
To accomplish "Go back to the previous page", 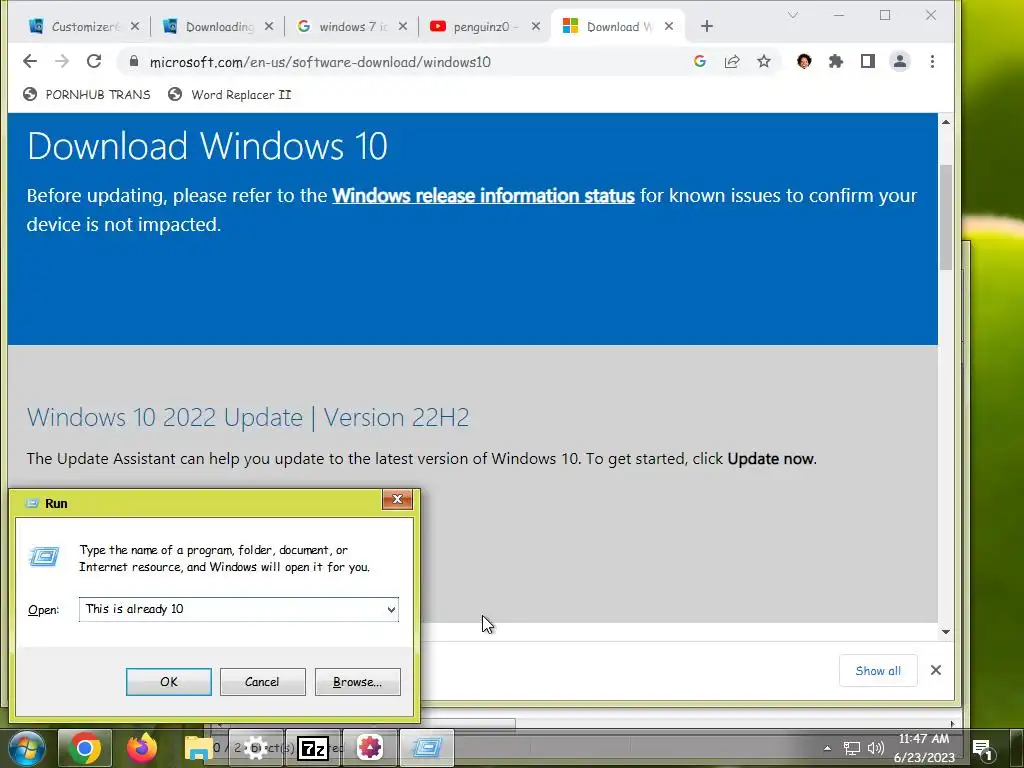I will tap(30, 61).
